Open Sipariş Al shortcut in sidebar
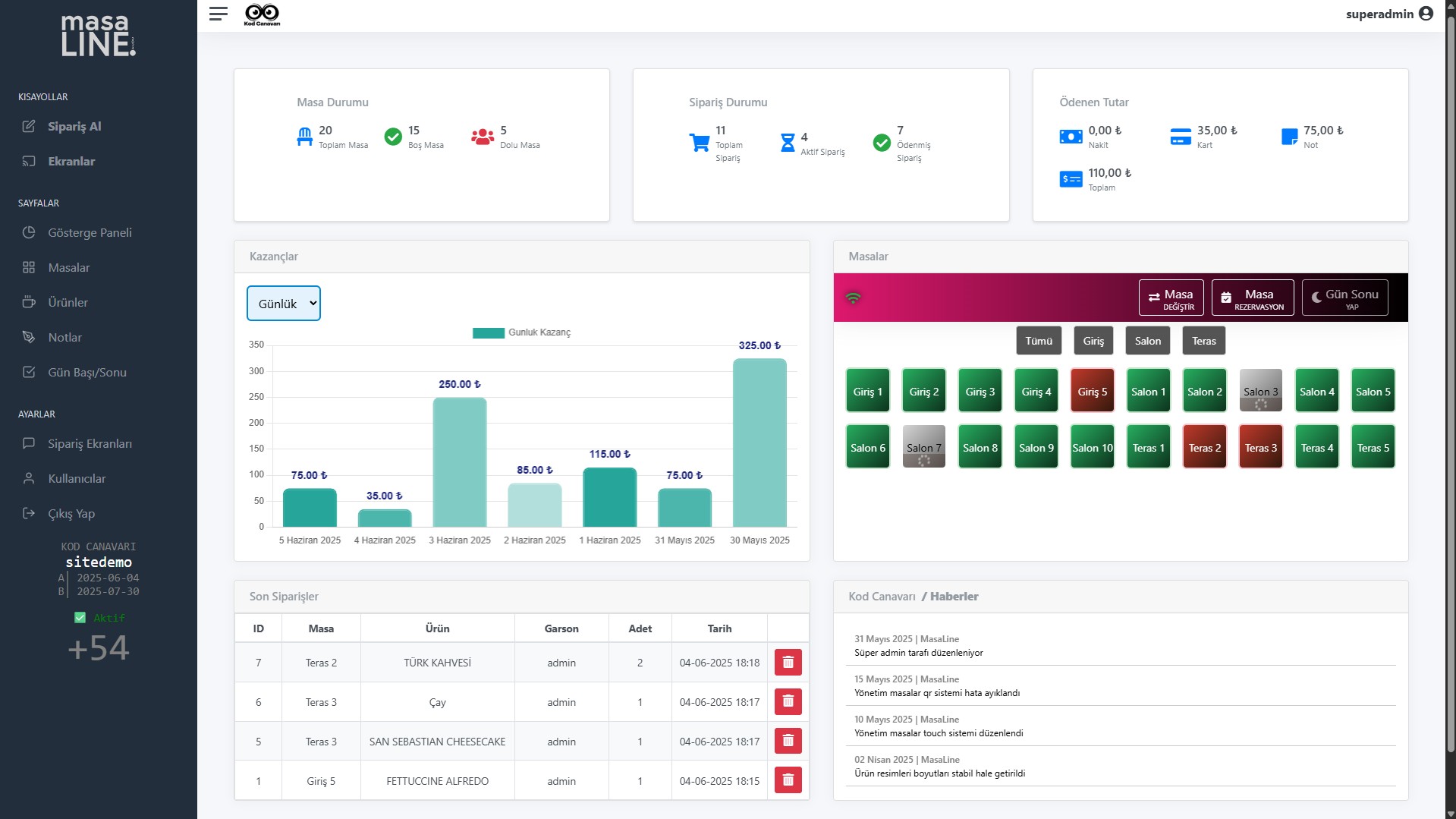This screenshot has width=1456, height=819. [74, 126]
